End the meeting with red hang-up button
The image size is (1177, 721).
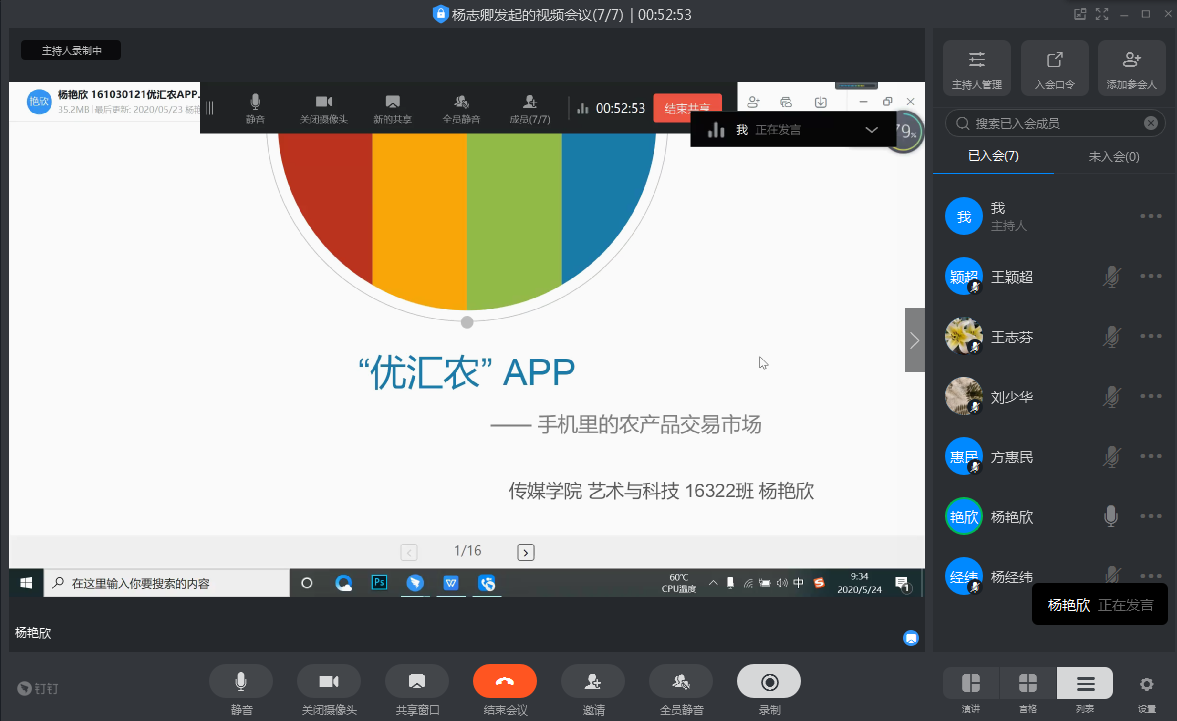504,681
